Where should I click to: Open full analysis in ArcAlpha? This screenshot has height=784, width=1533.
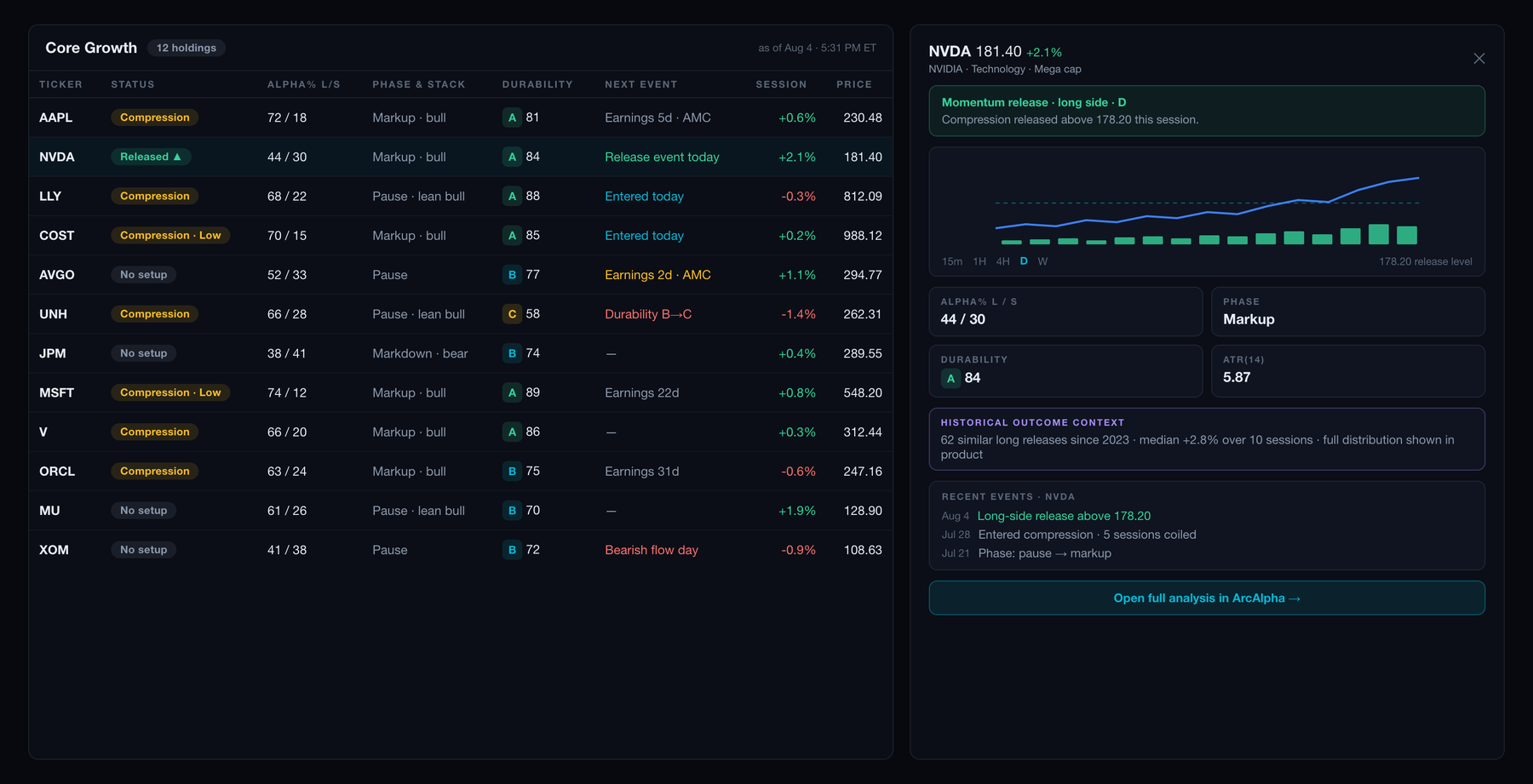pyautogui.click(x=1207, y=598)
